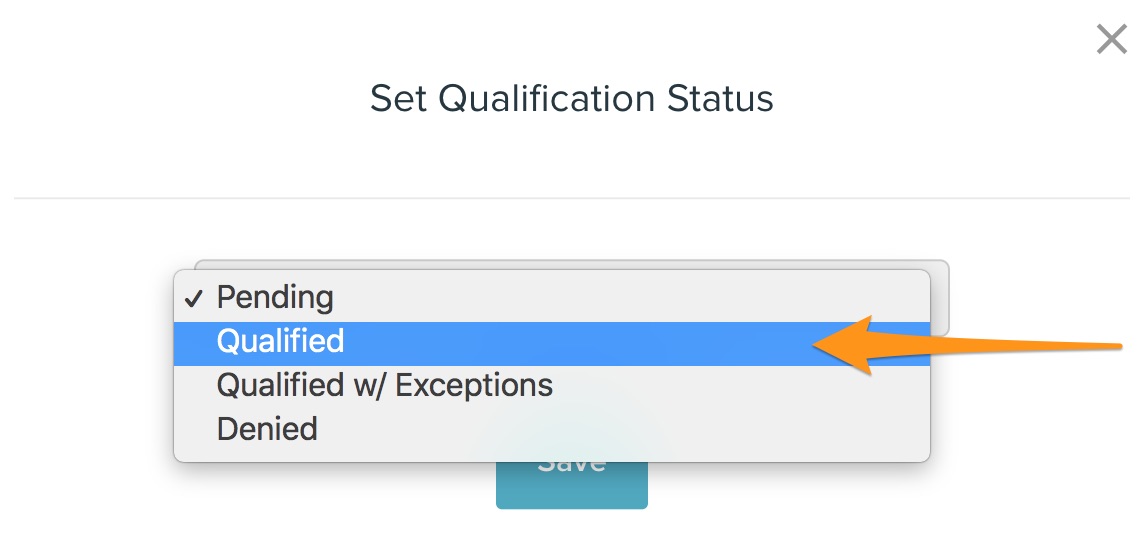The width and height of the screenshot is (1148, 548).
Task: Select the Denied status option
Action: [x=267, y=430]
